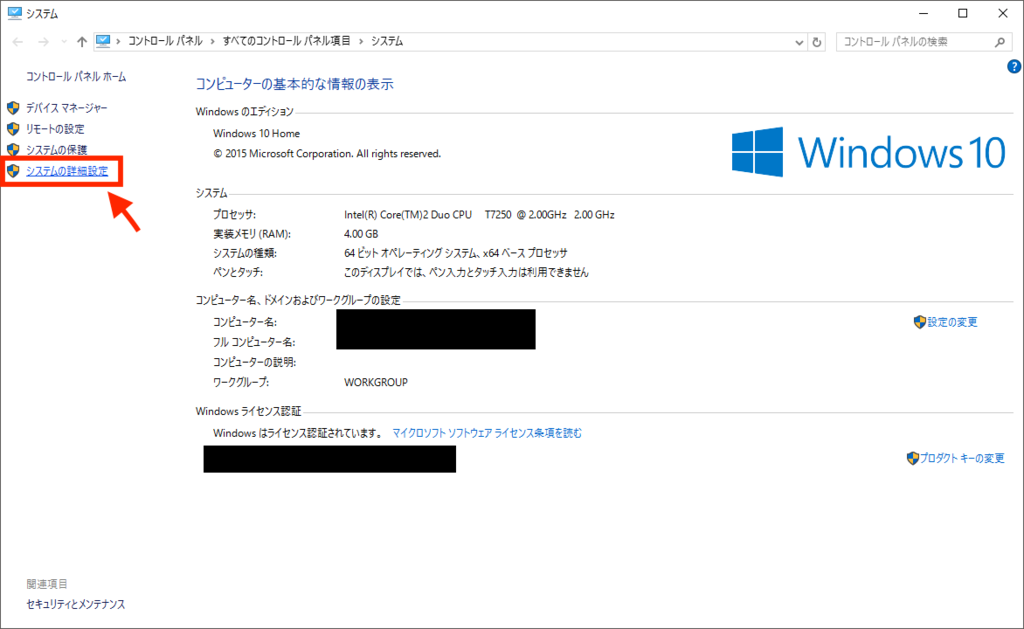The width and height of the screenshot is (1024, 629).
Task: Select 'Windows 10 Home' edition text
Action: [x=256, y=133]
